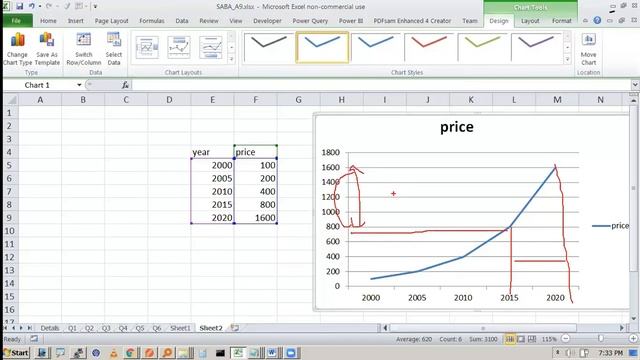The width and height of the screenshot is (640, 360).
Task: Click Move Chart icon
Action: click(588, 49)
